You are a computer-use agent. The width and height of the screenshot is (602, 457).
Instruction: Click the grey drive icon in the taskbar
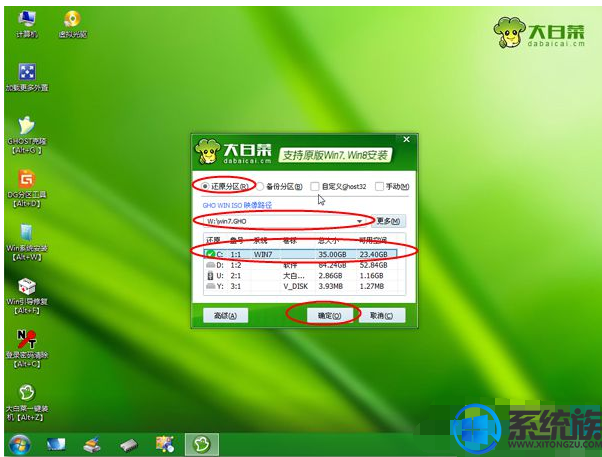(128, 445)
